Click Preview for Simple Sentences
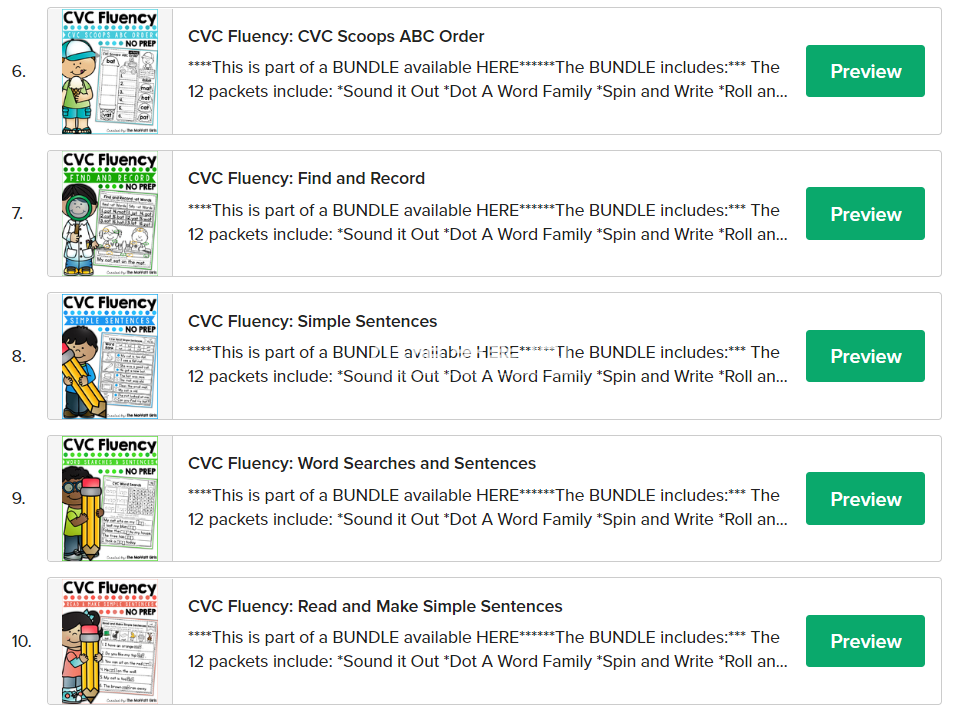 click(864, 356)
